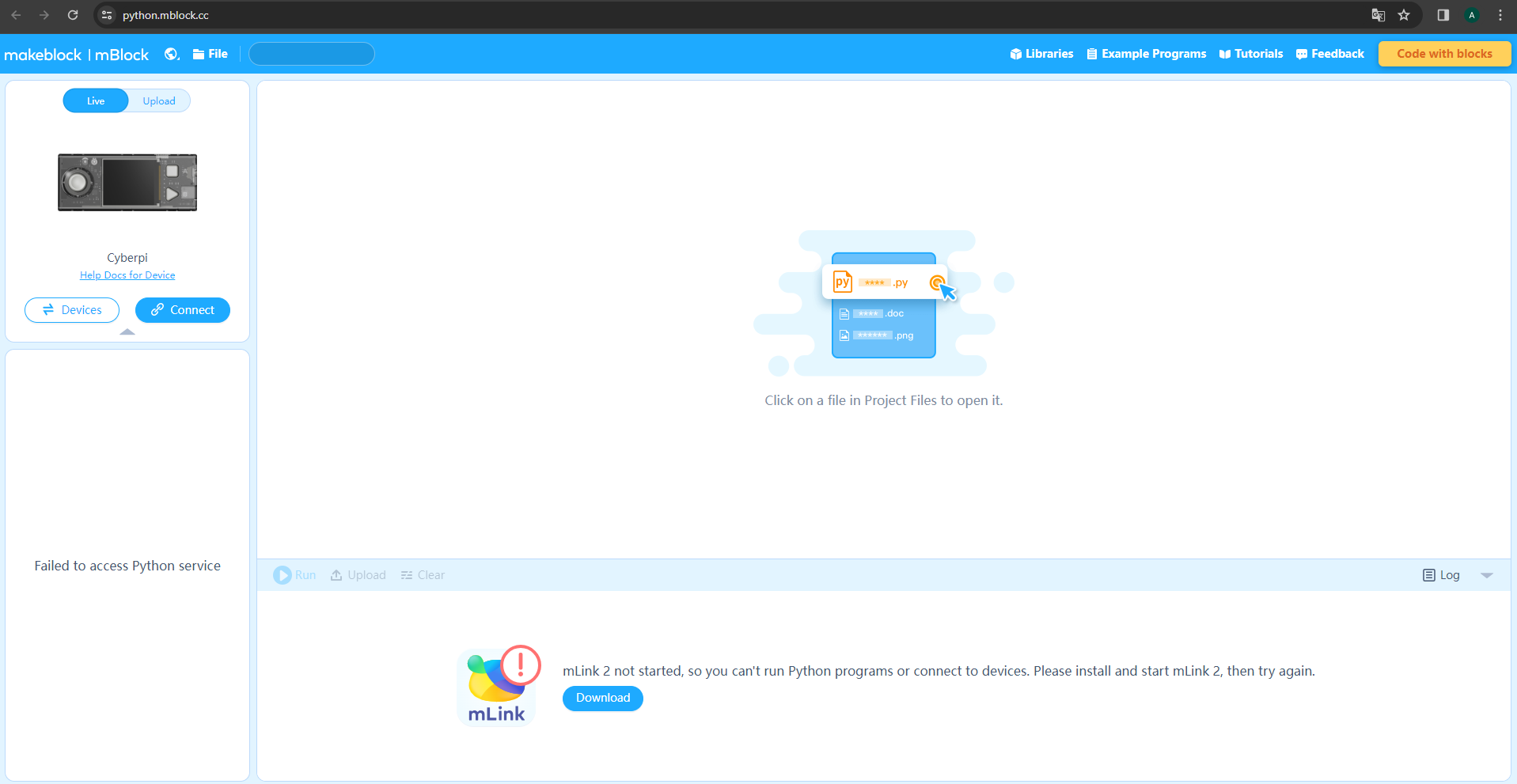
Task: Open the File menu
Action: [x=210, y=54]
